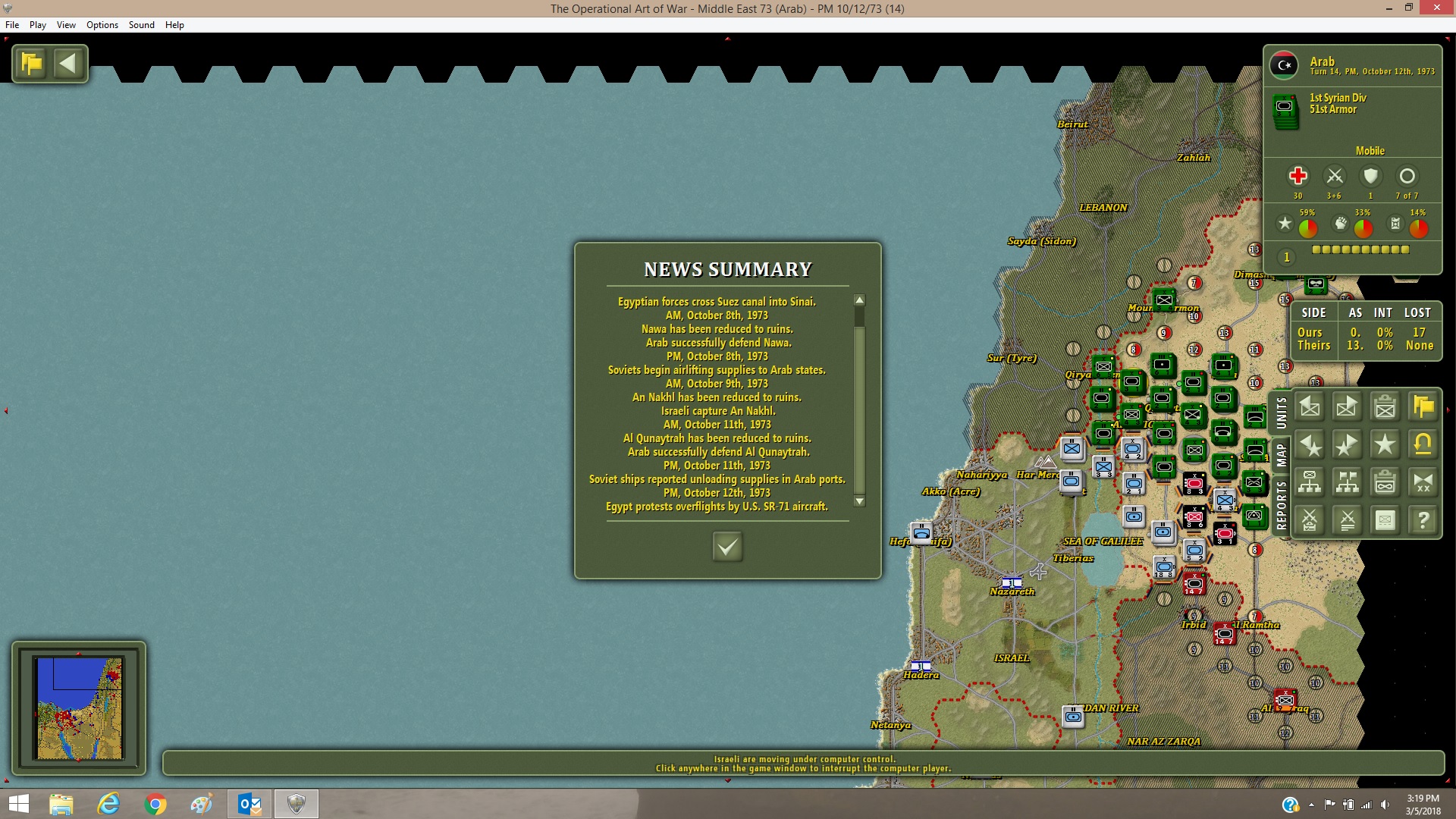This screenshot has height=819, width=1456.
Task: Click the Beirut city label on map
Action: (1072, 124)
